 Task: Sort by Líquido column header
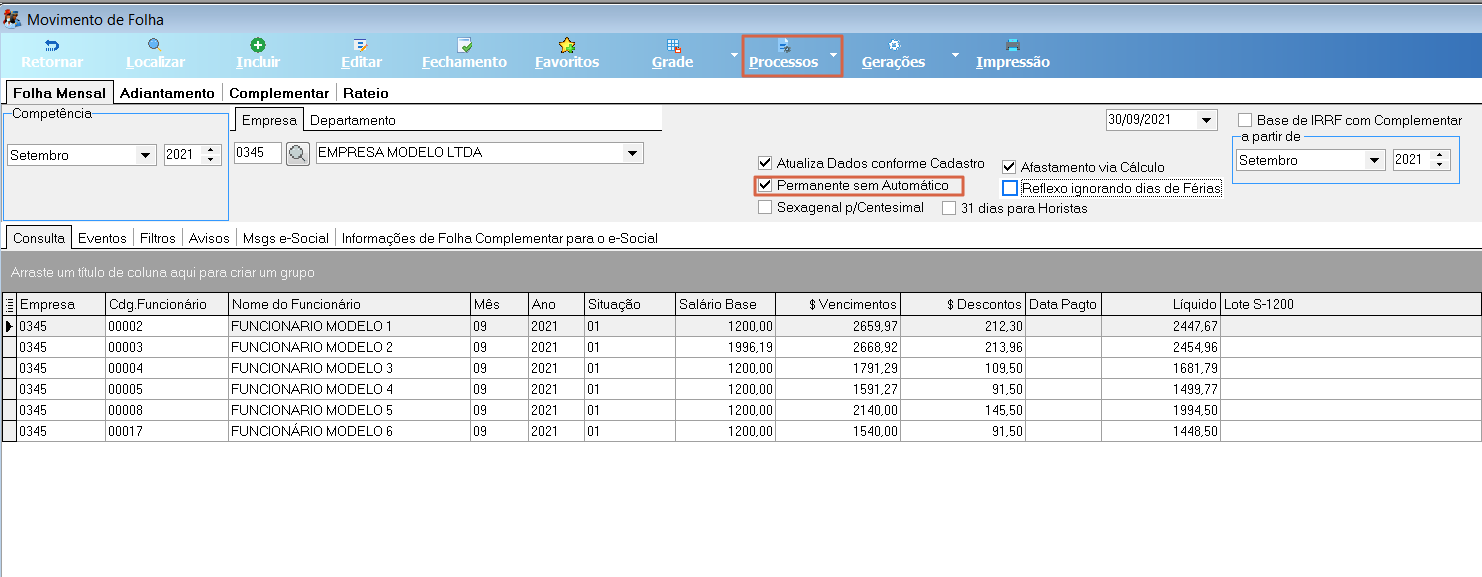click(x=1160, y=304)
